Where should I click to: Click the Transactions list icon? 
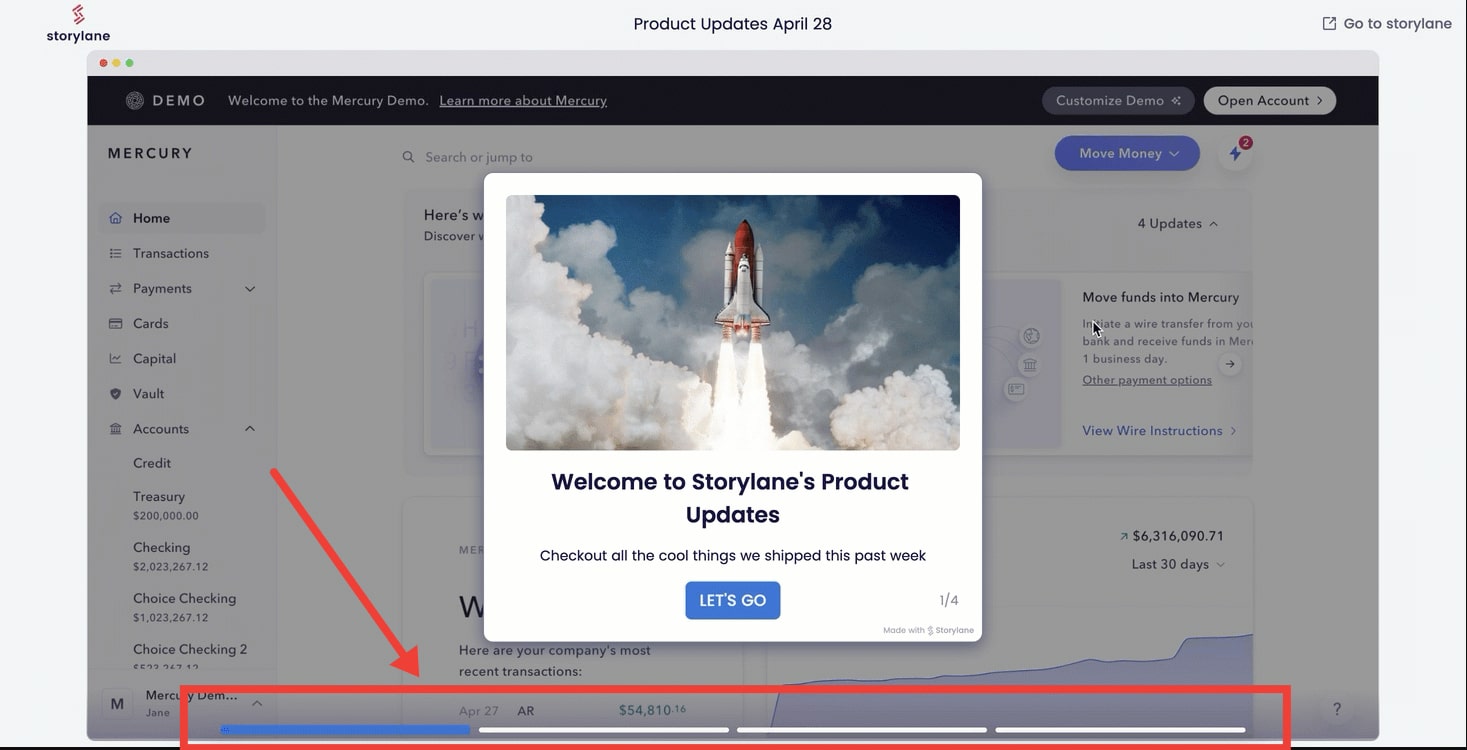tap(115, 253)
